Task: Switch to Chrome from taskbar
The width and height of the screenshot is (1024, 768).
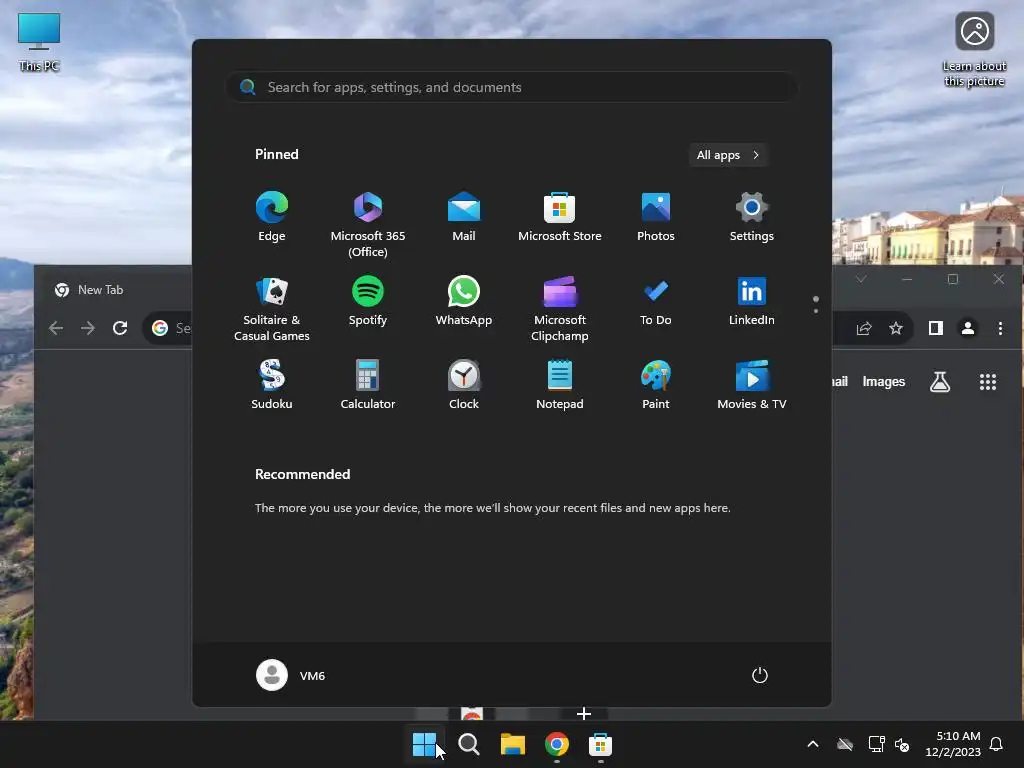Action: click(556, 744)
